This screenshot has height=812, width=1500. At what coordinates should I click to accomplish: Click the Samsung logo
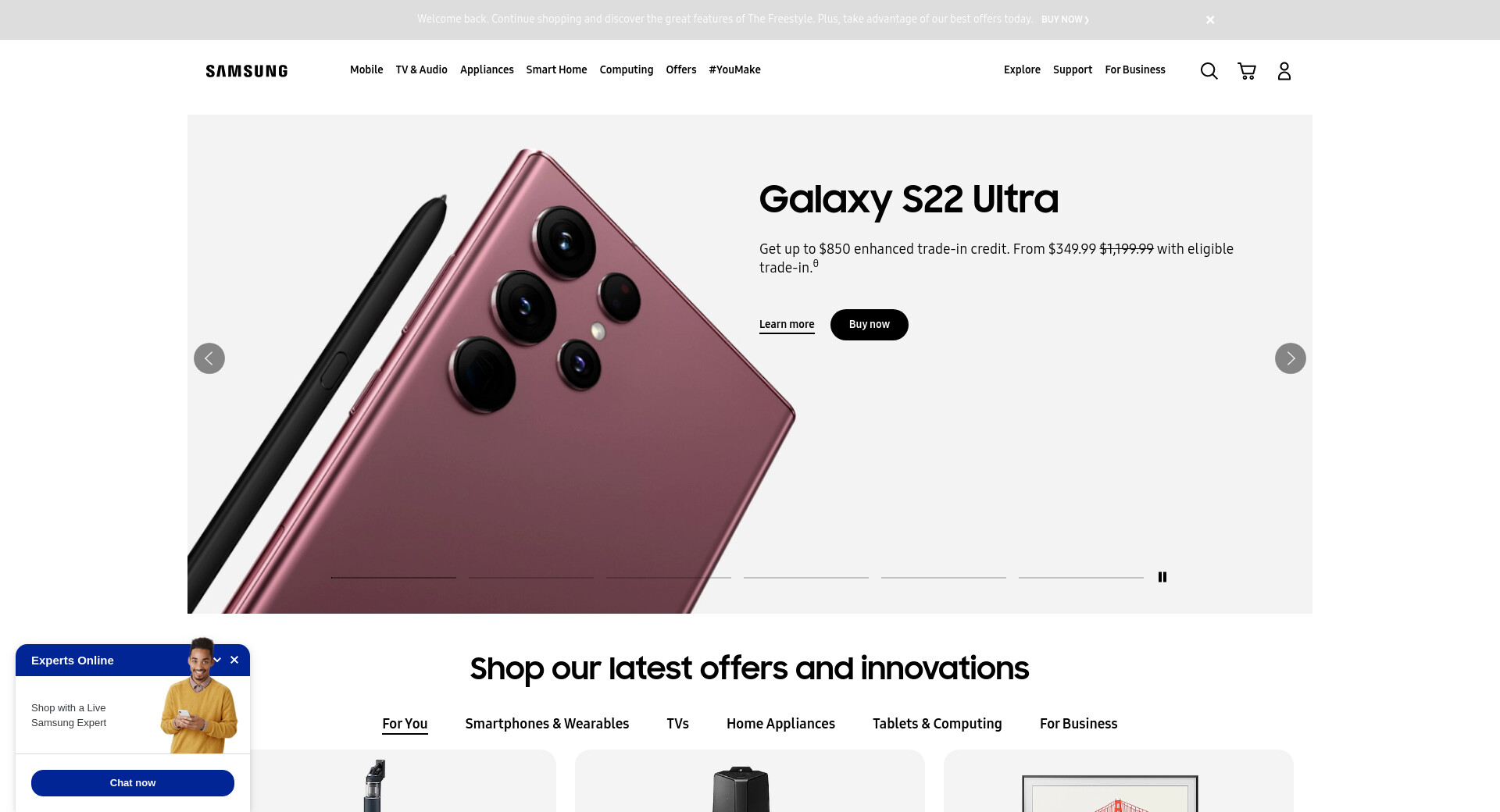pos(247,71)
